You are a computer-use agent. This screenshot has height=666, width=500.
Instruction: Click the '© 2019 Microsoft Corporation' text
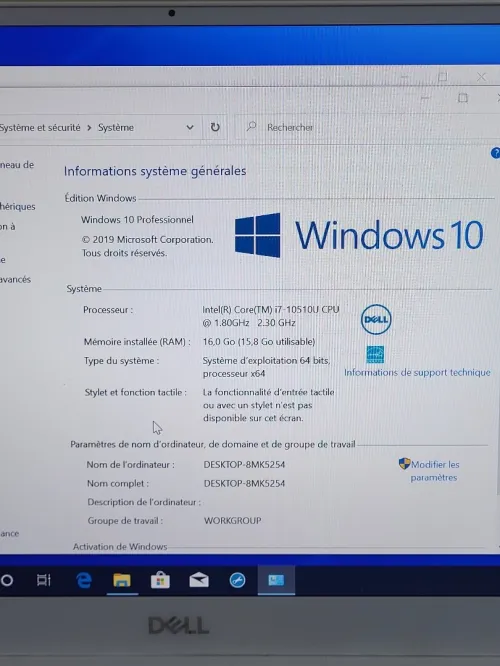coord(147,240)
